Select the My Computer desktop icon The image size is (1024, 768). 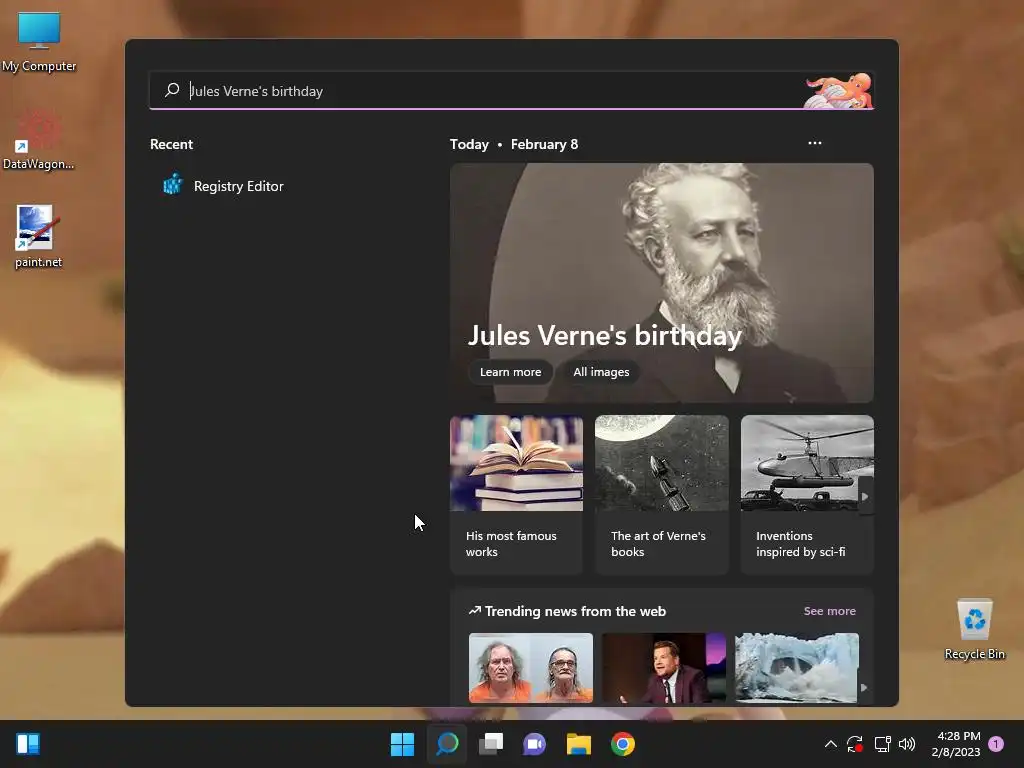(39, 41)
